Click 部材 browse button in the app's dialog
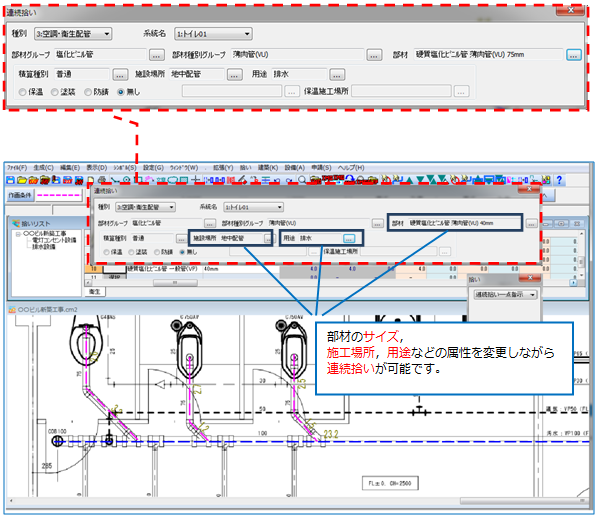Screen dimensions: 595x517 (531, 224)
